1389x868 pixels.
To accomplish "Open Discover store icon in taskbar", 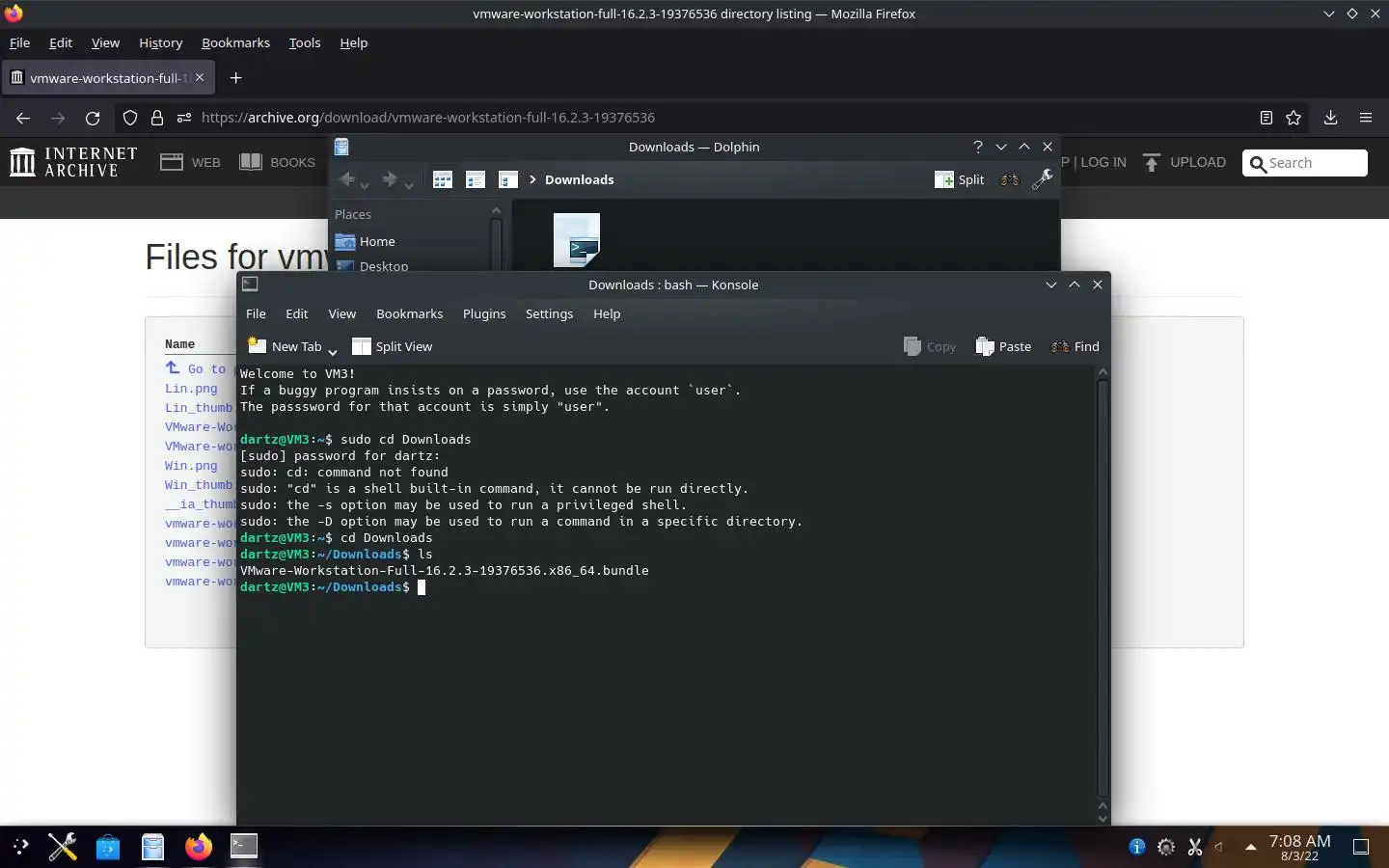I will point(108,847).
